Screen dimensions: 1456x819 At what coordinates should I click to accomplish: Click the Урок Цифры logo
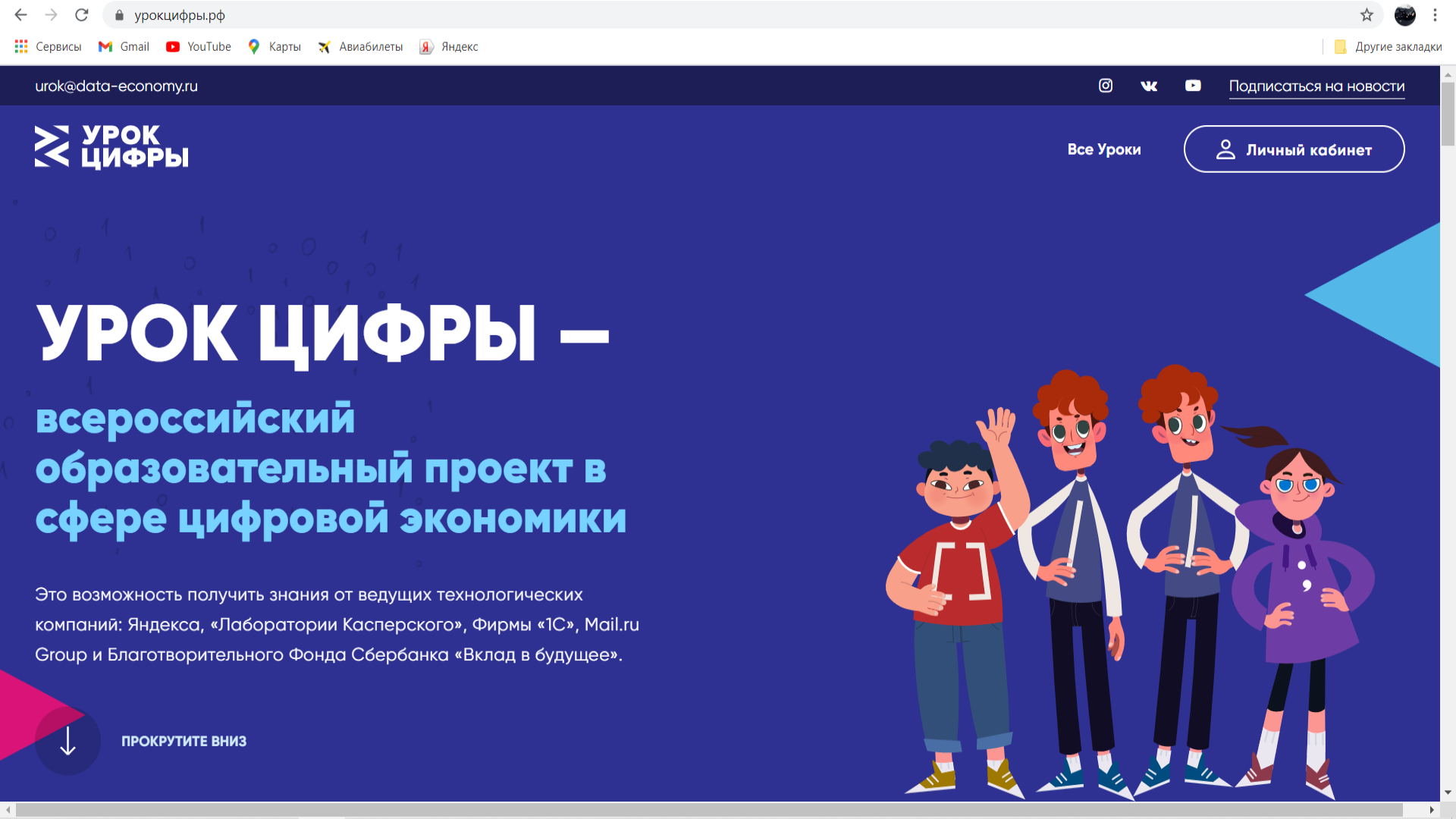click(111, 147)
